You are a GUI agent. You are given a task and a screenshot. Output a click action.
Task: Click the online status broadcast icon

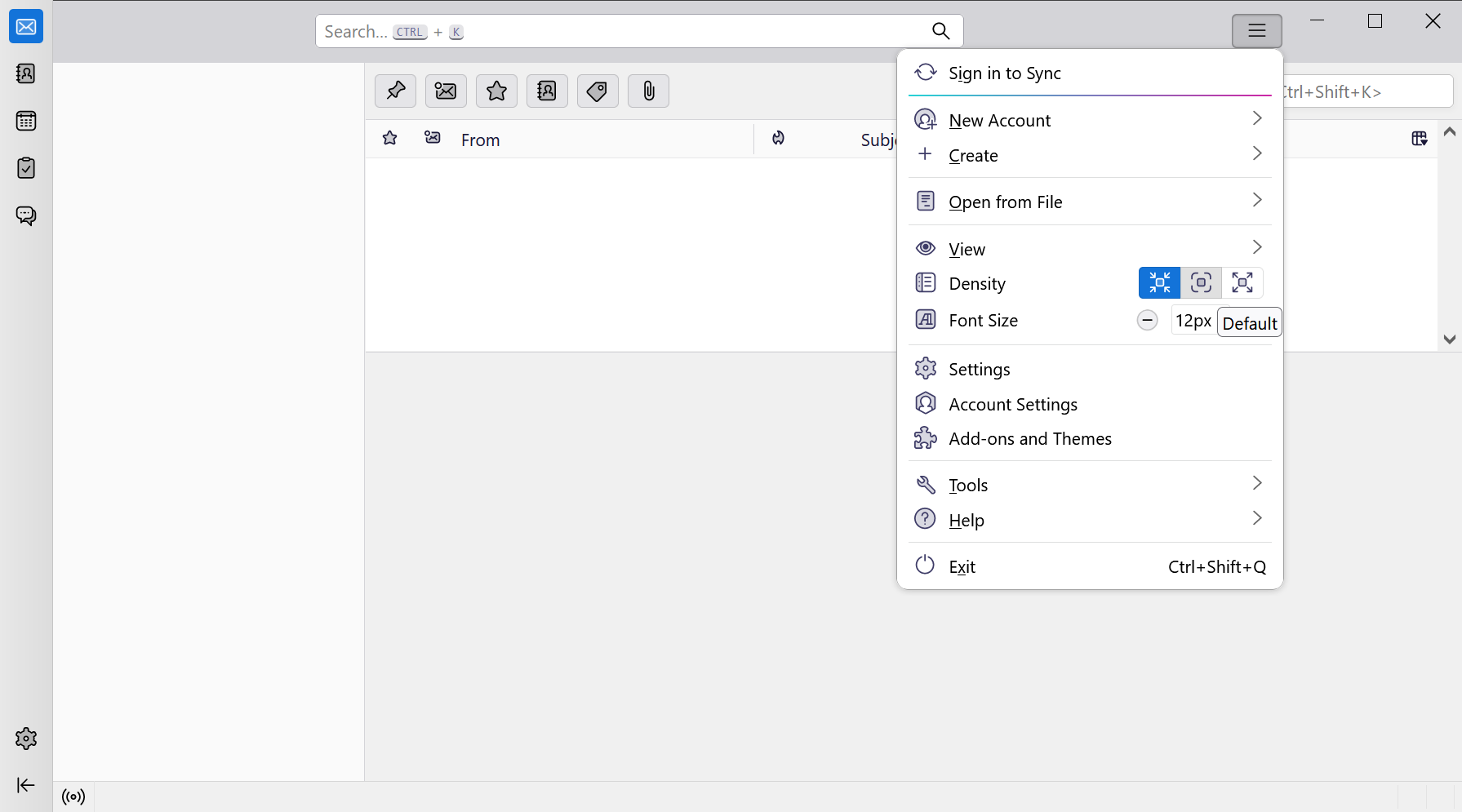[x=73, y=796]
